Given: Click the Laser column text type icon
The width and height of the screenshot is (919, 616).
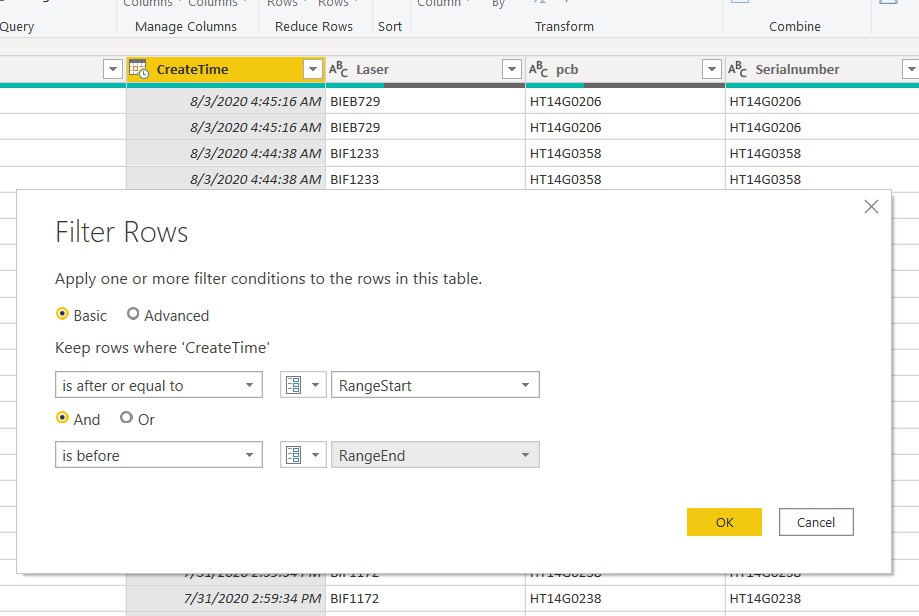Looking at the screenshot, I should 338,69.
